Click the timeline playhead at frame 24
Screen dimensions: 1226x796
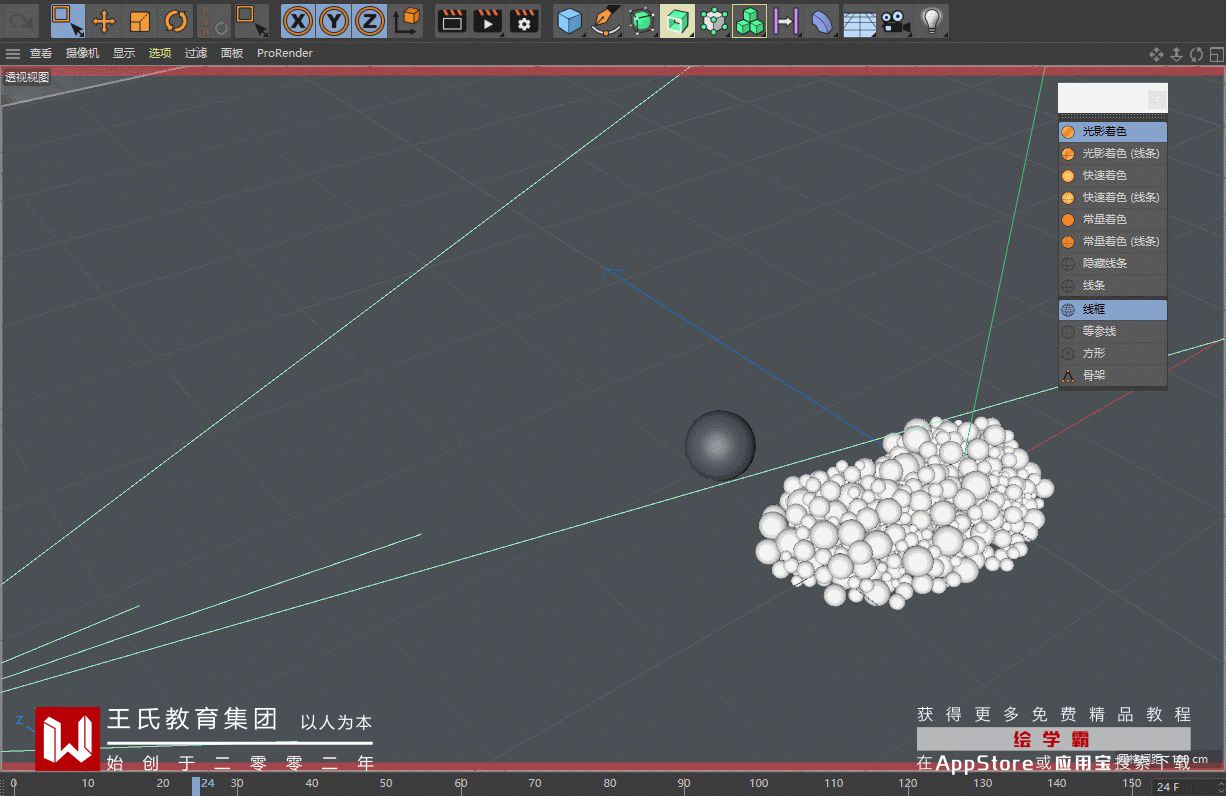coord(196,786)
